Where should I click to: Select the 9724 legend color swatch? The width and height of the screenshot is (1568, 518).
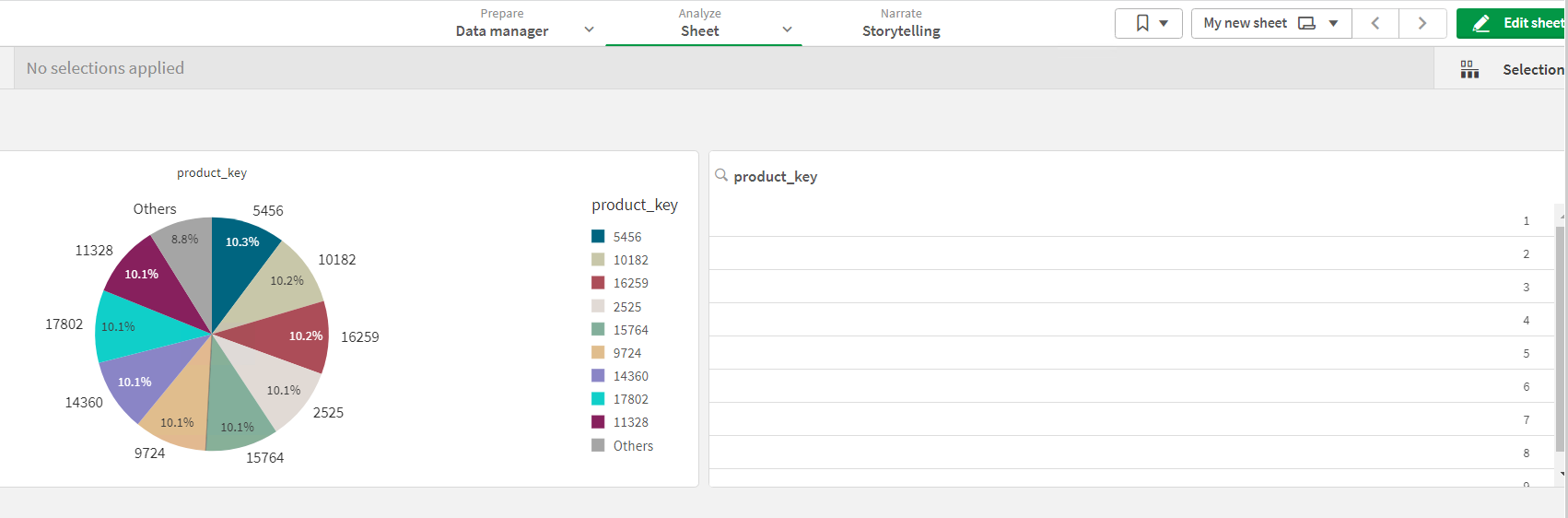598,352
